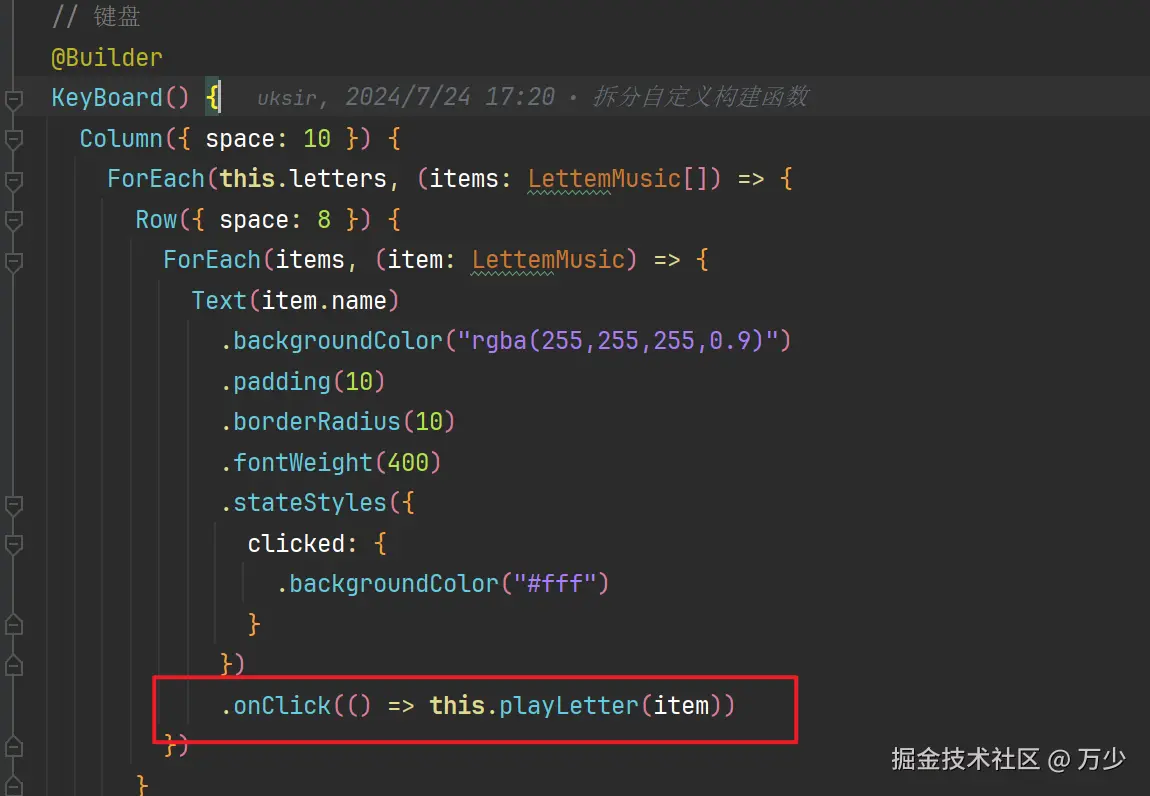
Task: Click this.playLetter in the onClick handler
Action: click(x=534, y=706)
